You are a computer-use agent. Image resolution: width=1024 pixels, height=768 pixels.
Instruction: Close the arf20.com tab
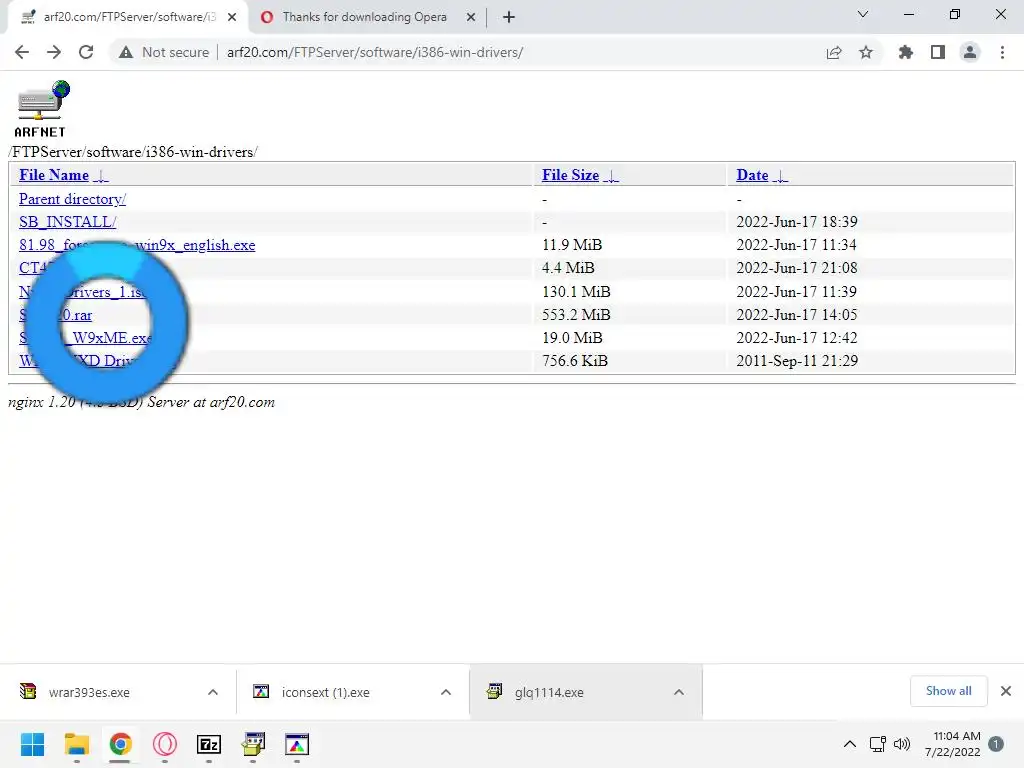tap(232, 17)
